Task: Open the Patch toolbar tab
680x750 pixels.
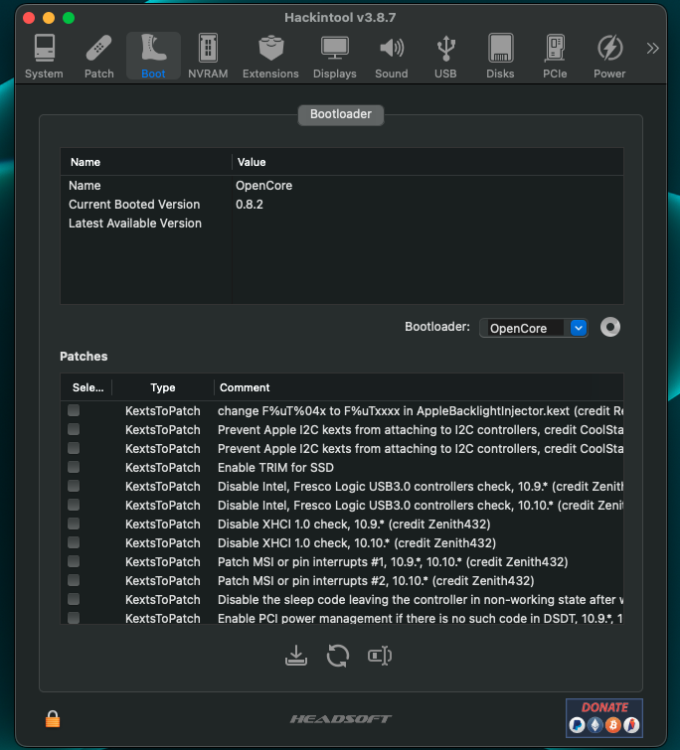Action: (99, 56)
